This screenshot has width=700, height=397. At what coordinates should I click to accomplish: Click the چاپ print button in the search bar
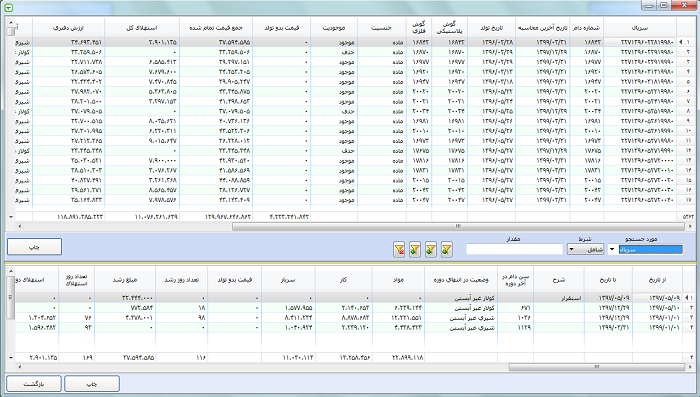[34, 247]
